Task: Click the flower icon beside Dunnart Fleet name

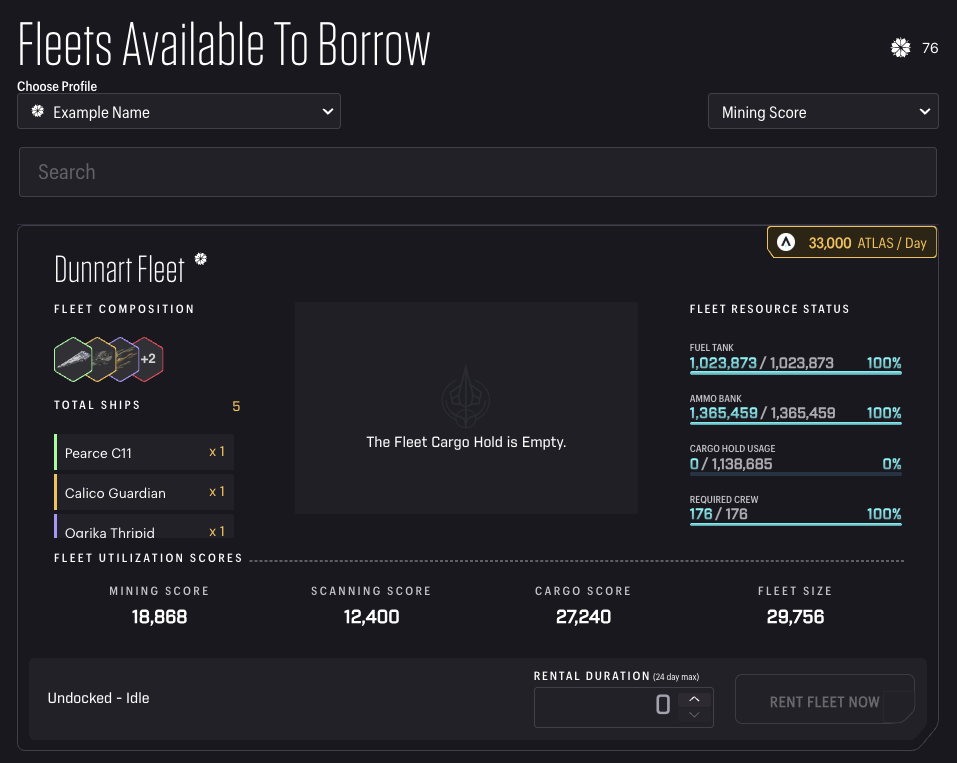Action: point(201,258)
